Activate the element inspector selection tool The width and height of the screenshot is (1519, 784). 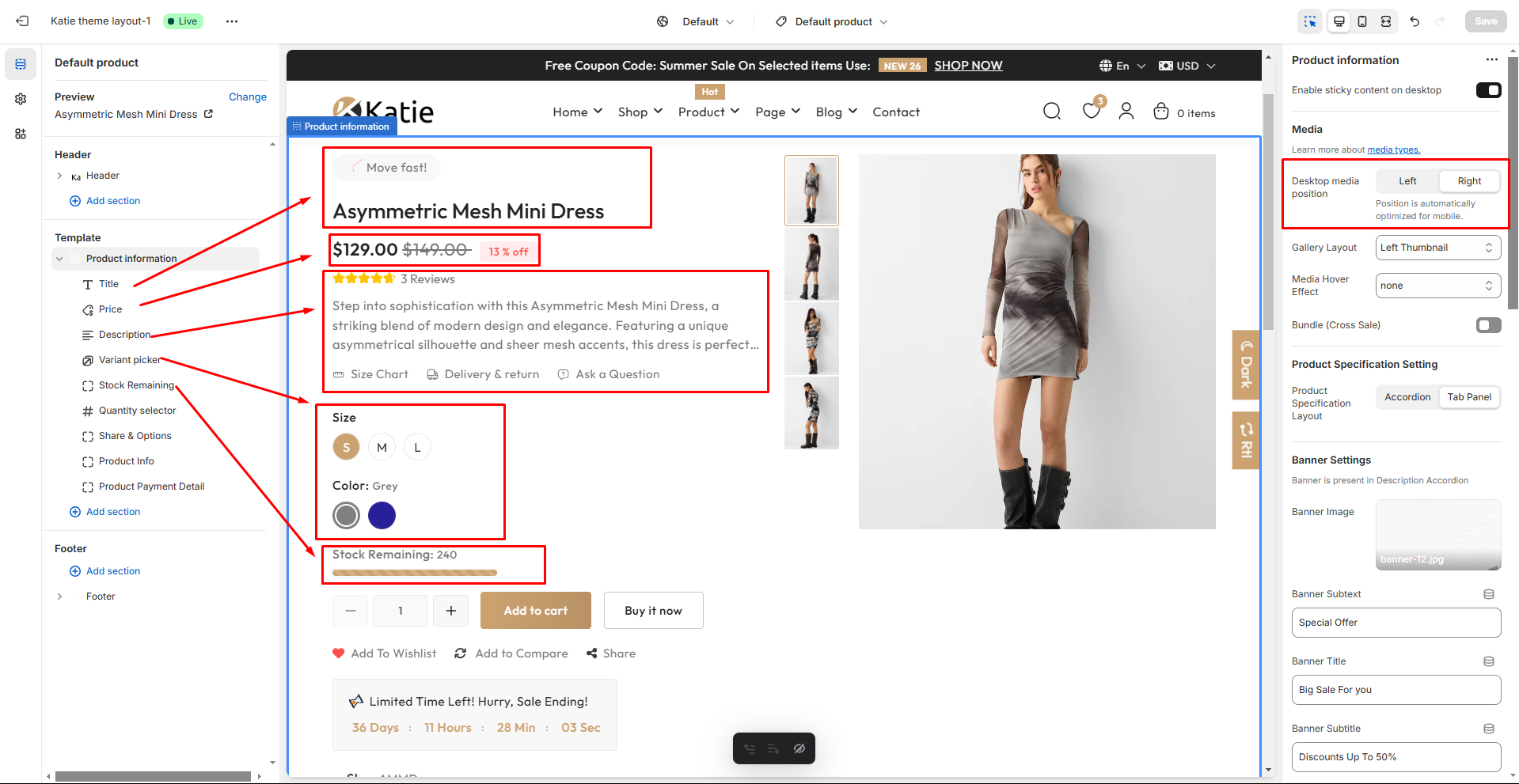pos(1310,21)
